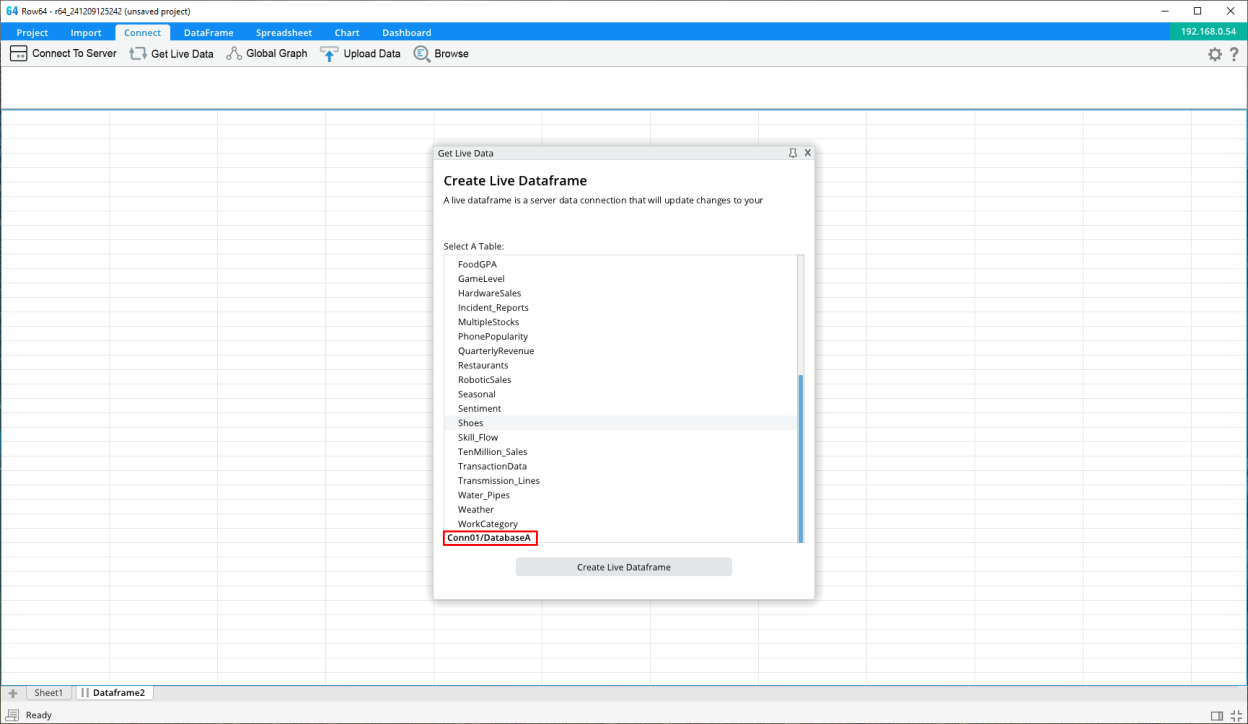Switch to the DataFrame ribbon tab
Viewport: 1248px width, 724px height.
point(208,33)
